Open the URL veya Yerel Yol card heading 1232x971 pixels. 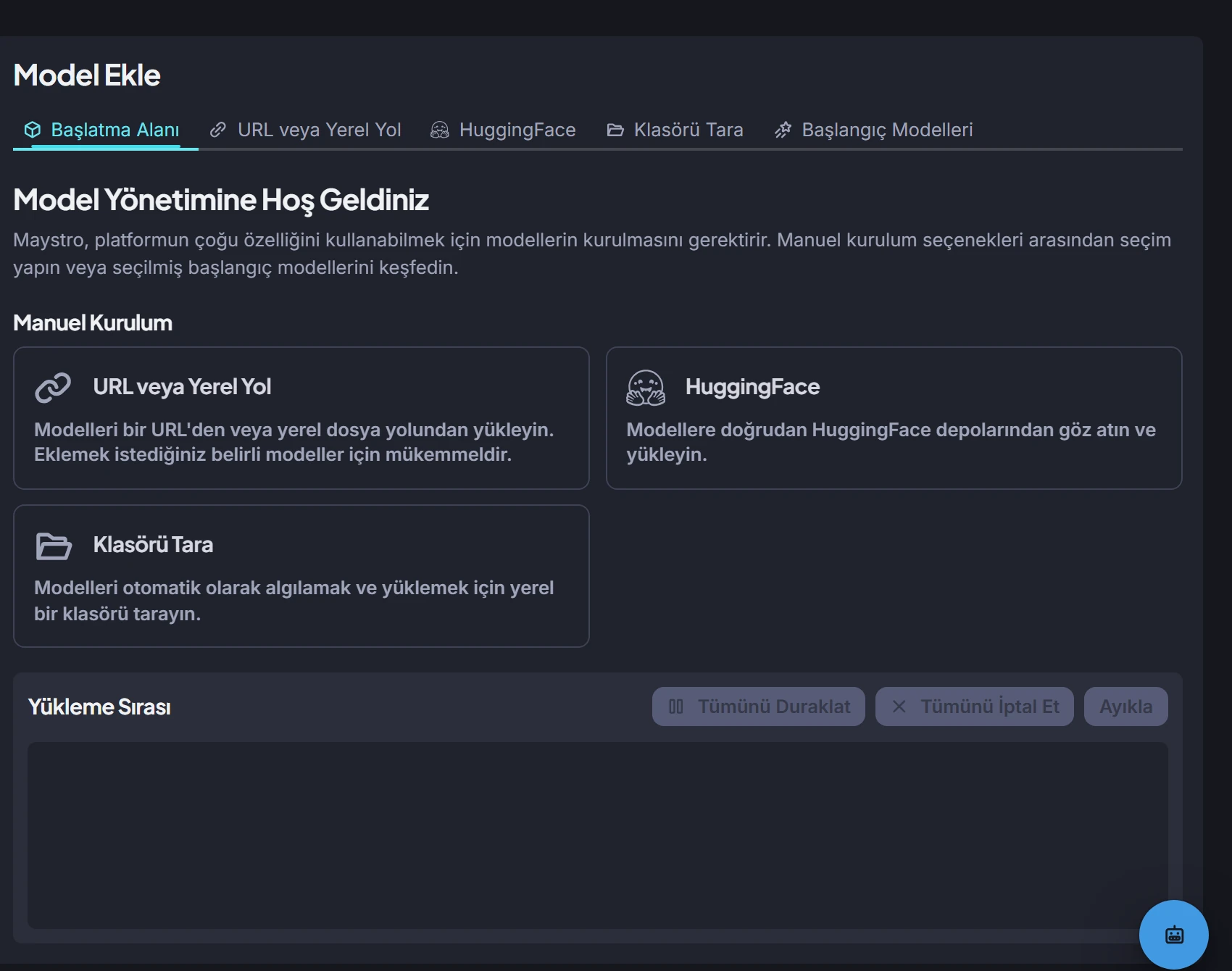(182, 387)
